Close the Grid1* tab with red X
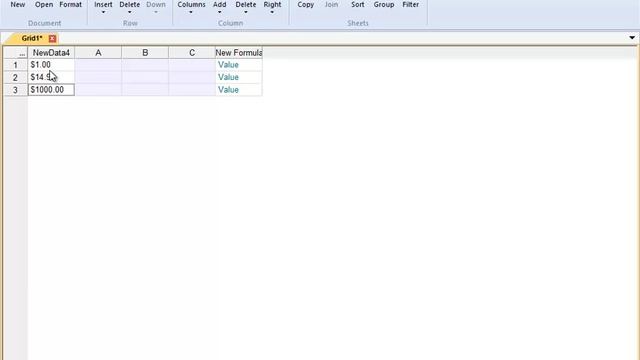 [x=52, y=38]
